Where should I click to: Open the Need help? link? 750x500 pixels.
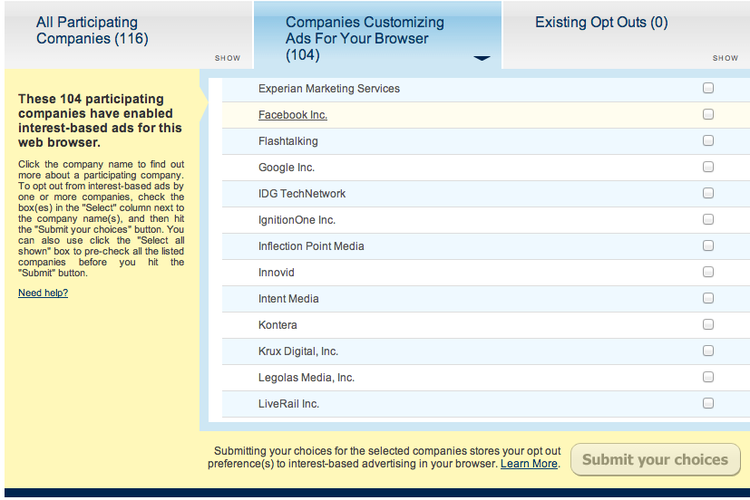click(43, 293)
